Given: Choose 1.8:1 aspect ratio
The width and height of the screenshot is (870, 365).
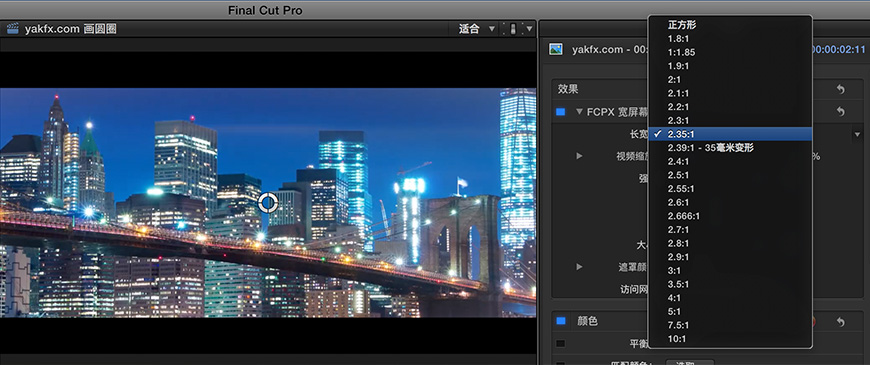Looking at the screenshot, I should coord(730,39).
